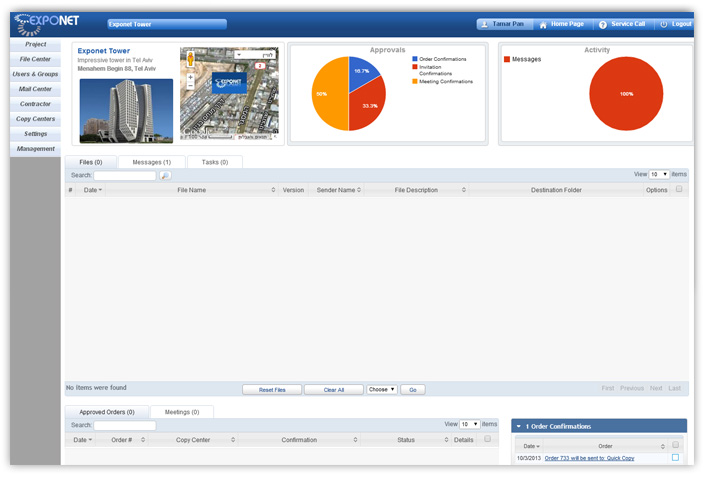Open the Choose dropdown below files table
The image size is (707, 477).
coord(382,389)
